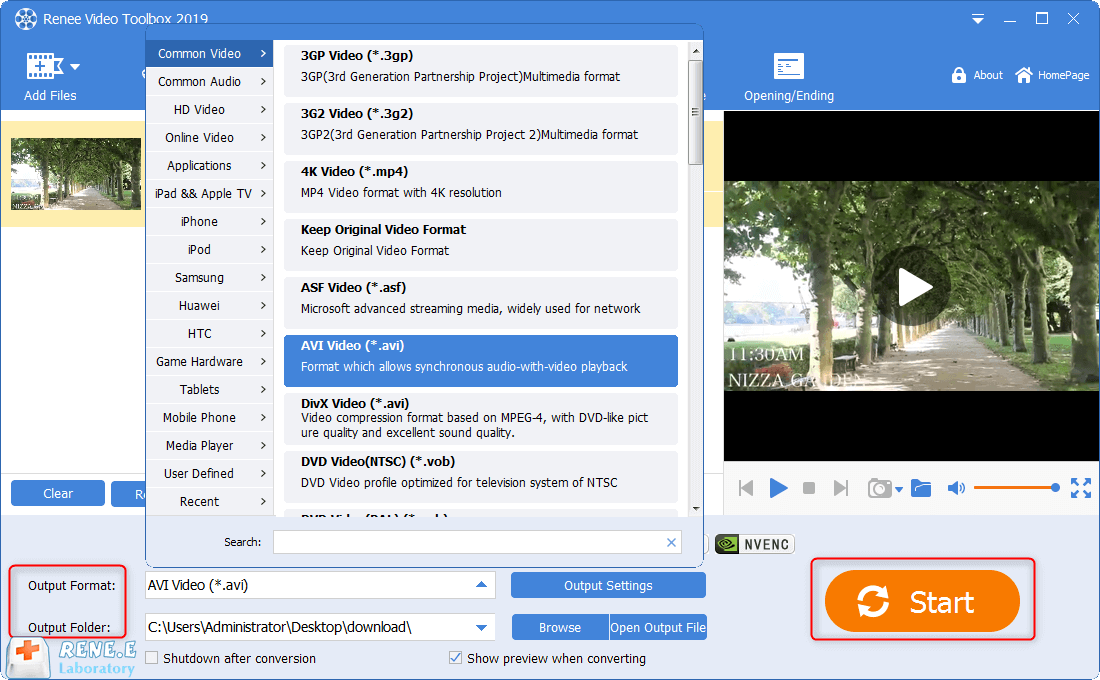Play the video using bottom play control
Viewport: 1100px width, 680px height.
click(778, 488)
